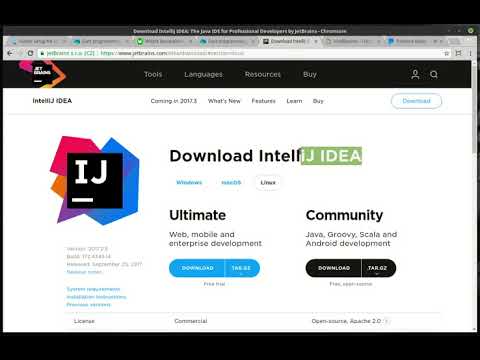Viewport: 480px width, 360px height.
Task: Switch to the last browser tab
Action: (415, 42)
